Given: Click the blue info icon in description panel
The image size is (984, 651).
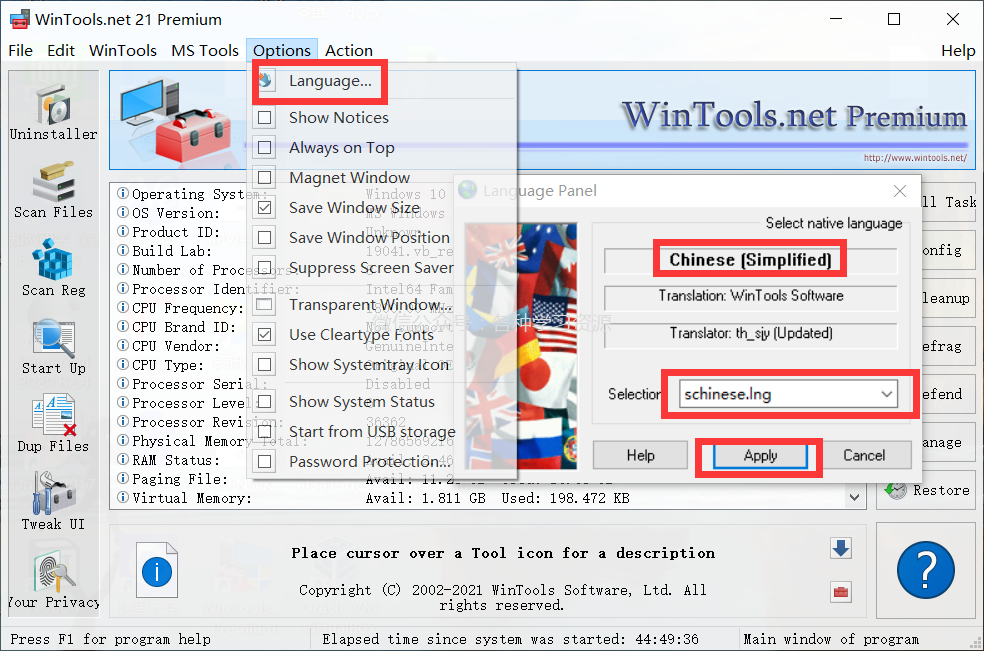Looking at the screenshot, I should [157, 572].
